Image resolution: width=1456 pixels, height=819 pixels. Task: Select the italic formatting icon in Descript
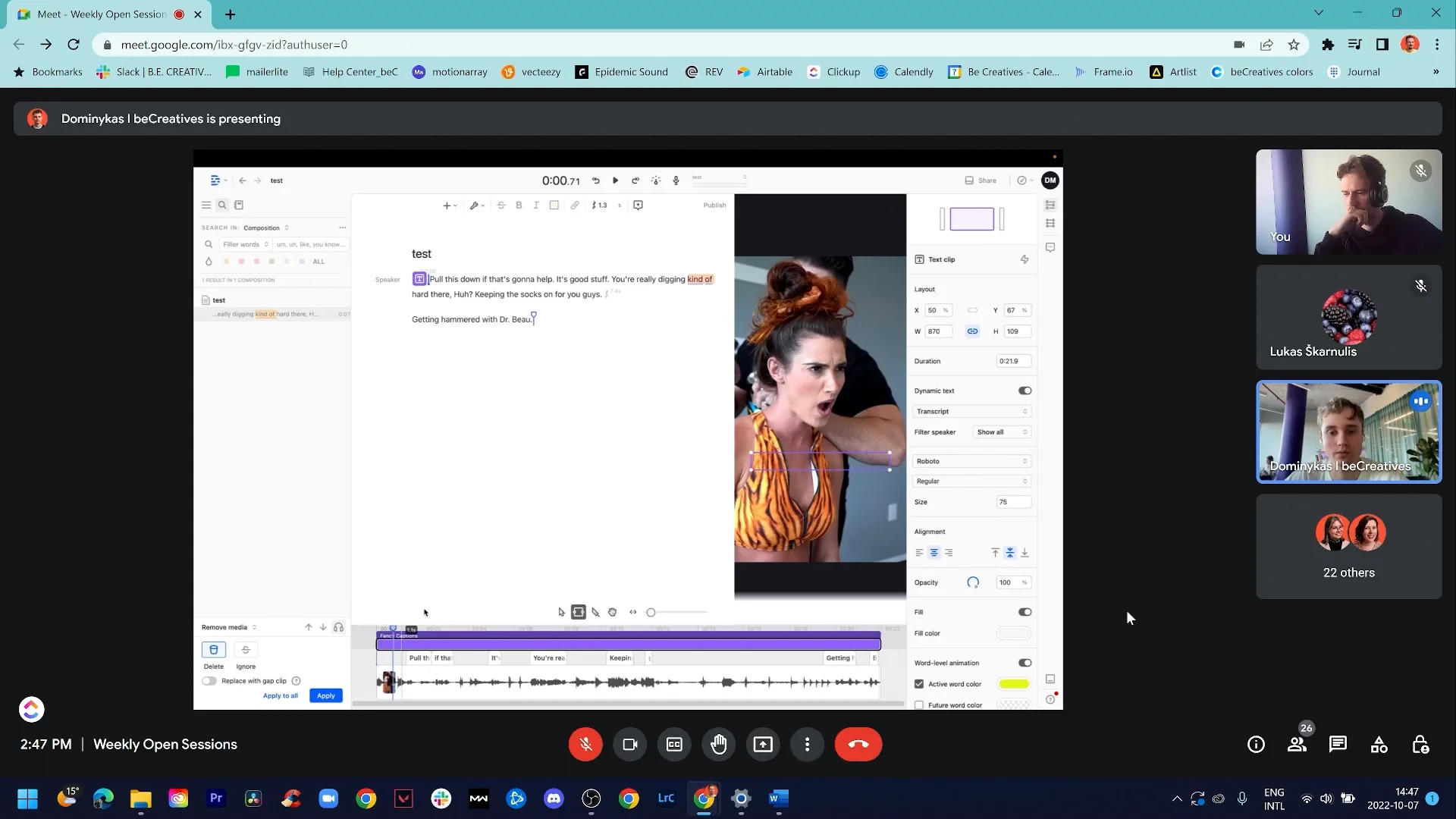(x=536, y=205)
